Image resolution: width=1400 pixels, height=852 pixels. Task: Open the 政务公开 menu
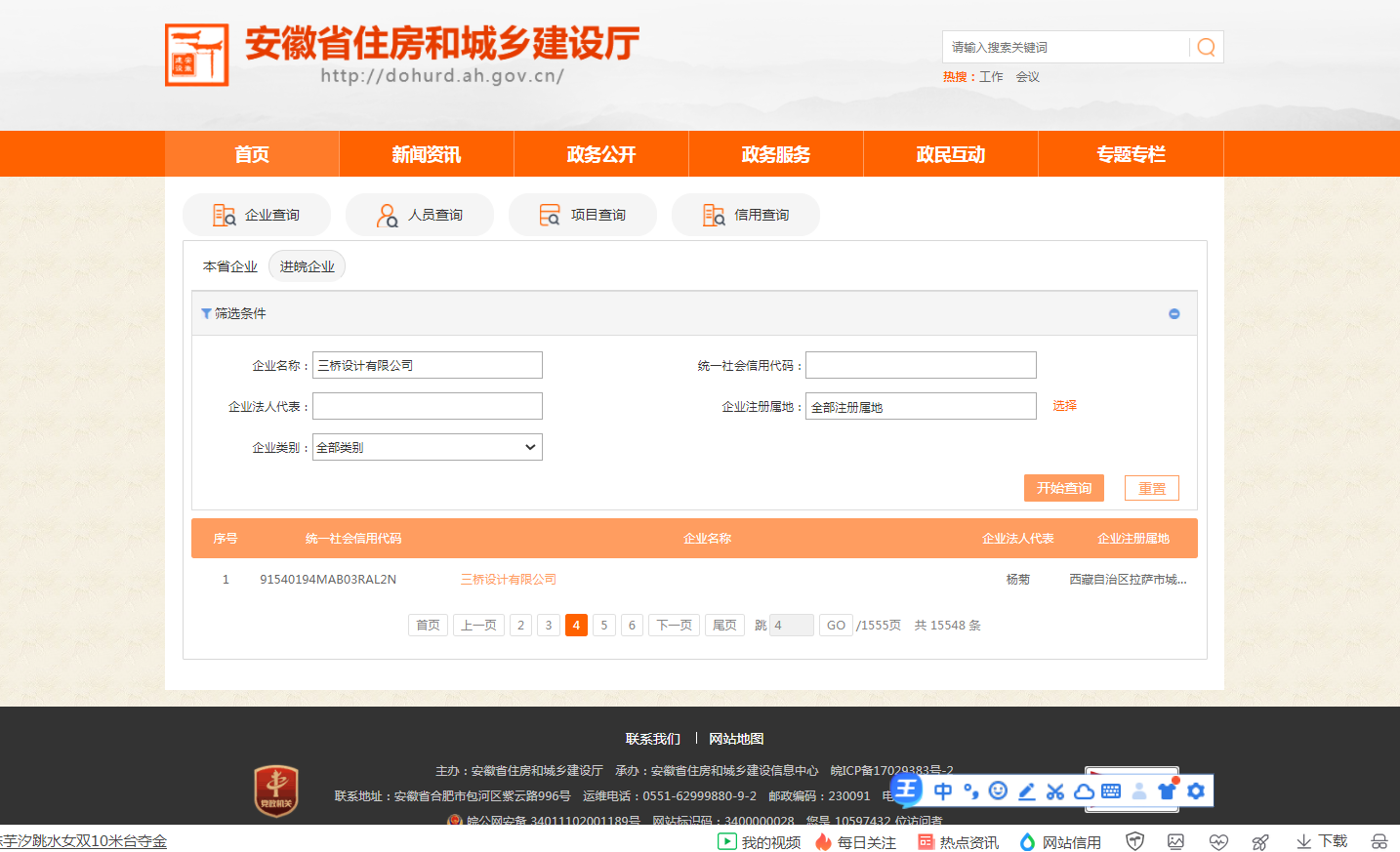[x=601, y=154]
